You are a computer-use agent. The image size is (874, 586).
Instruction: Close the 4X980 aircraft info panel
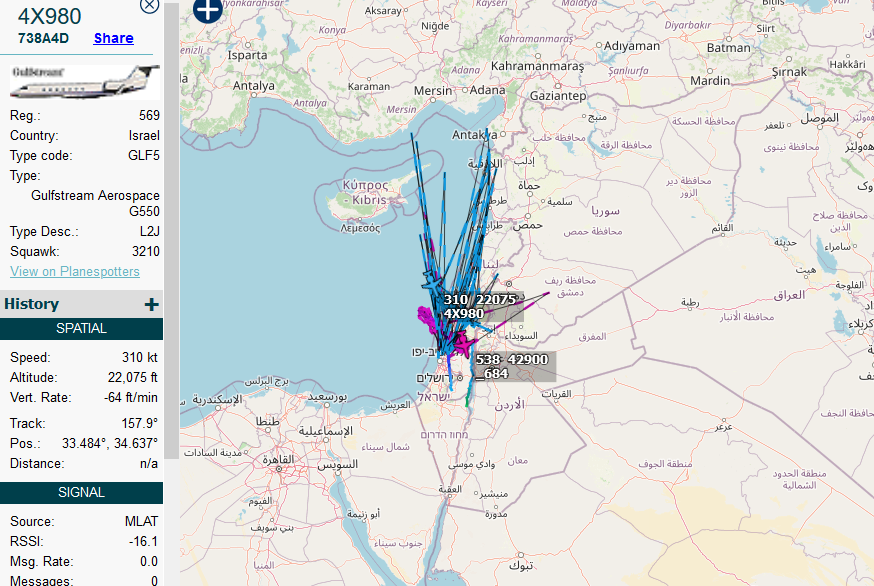(149, 5)
